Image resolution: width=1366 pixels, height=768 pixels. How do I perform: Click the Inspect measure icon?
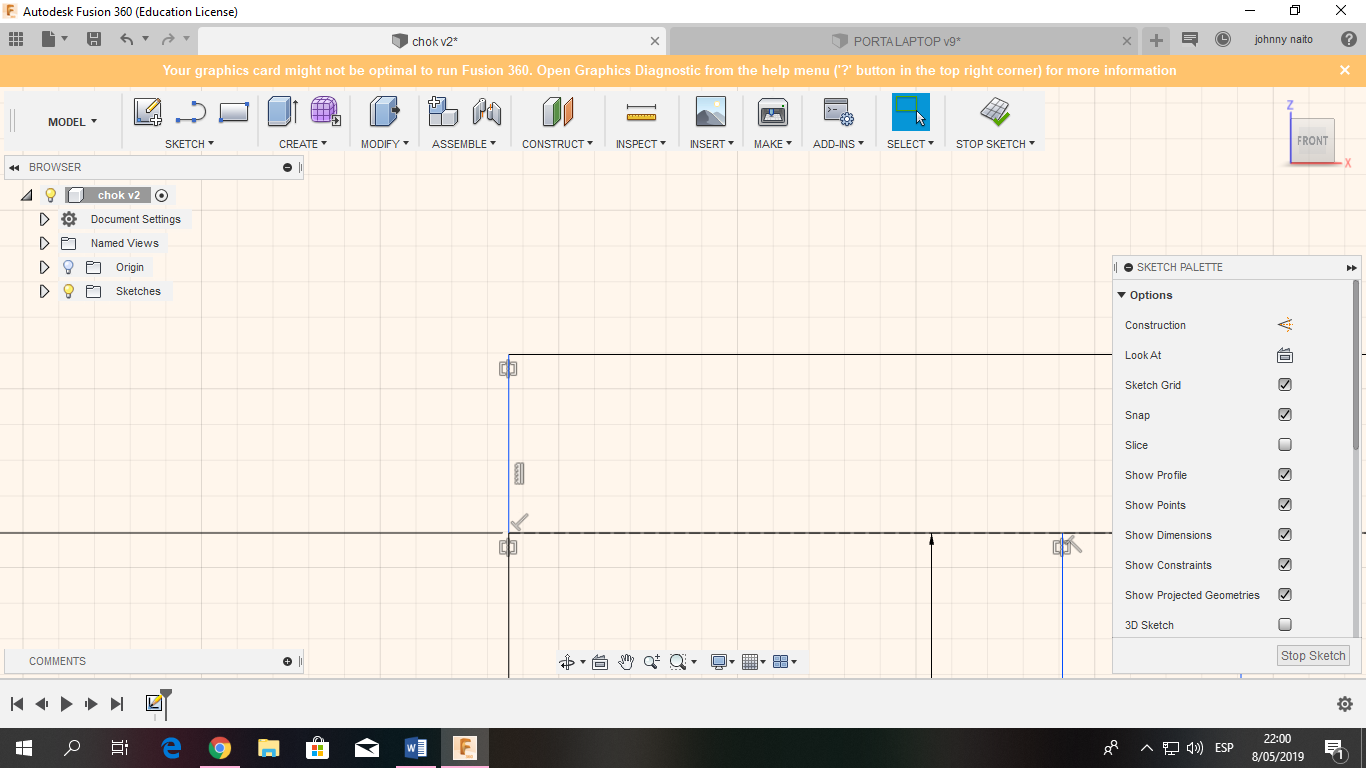pos(641,112)
